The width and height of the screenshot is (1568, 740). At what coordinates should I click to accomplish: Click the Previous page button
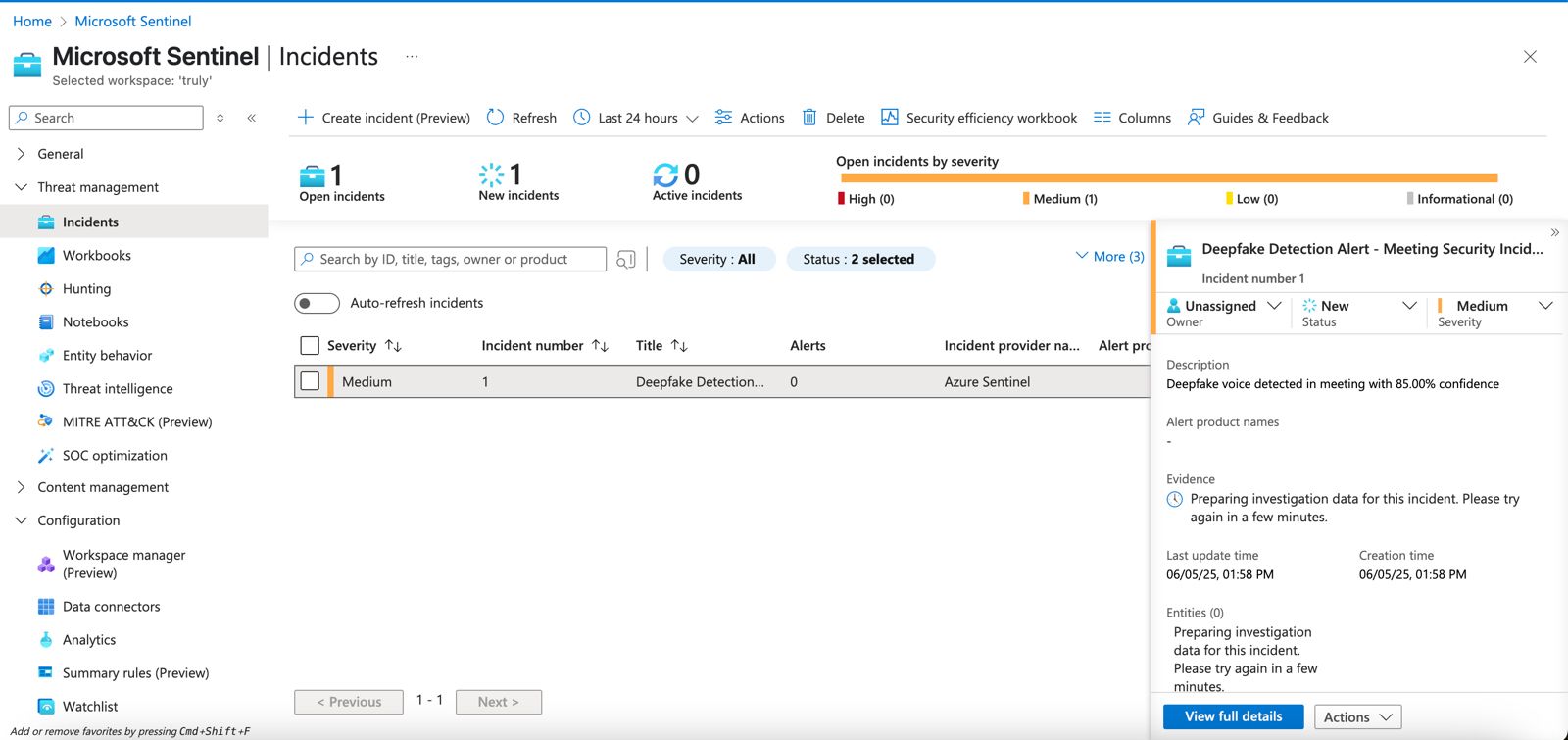(x=349, y=702)
